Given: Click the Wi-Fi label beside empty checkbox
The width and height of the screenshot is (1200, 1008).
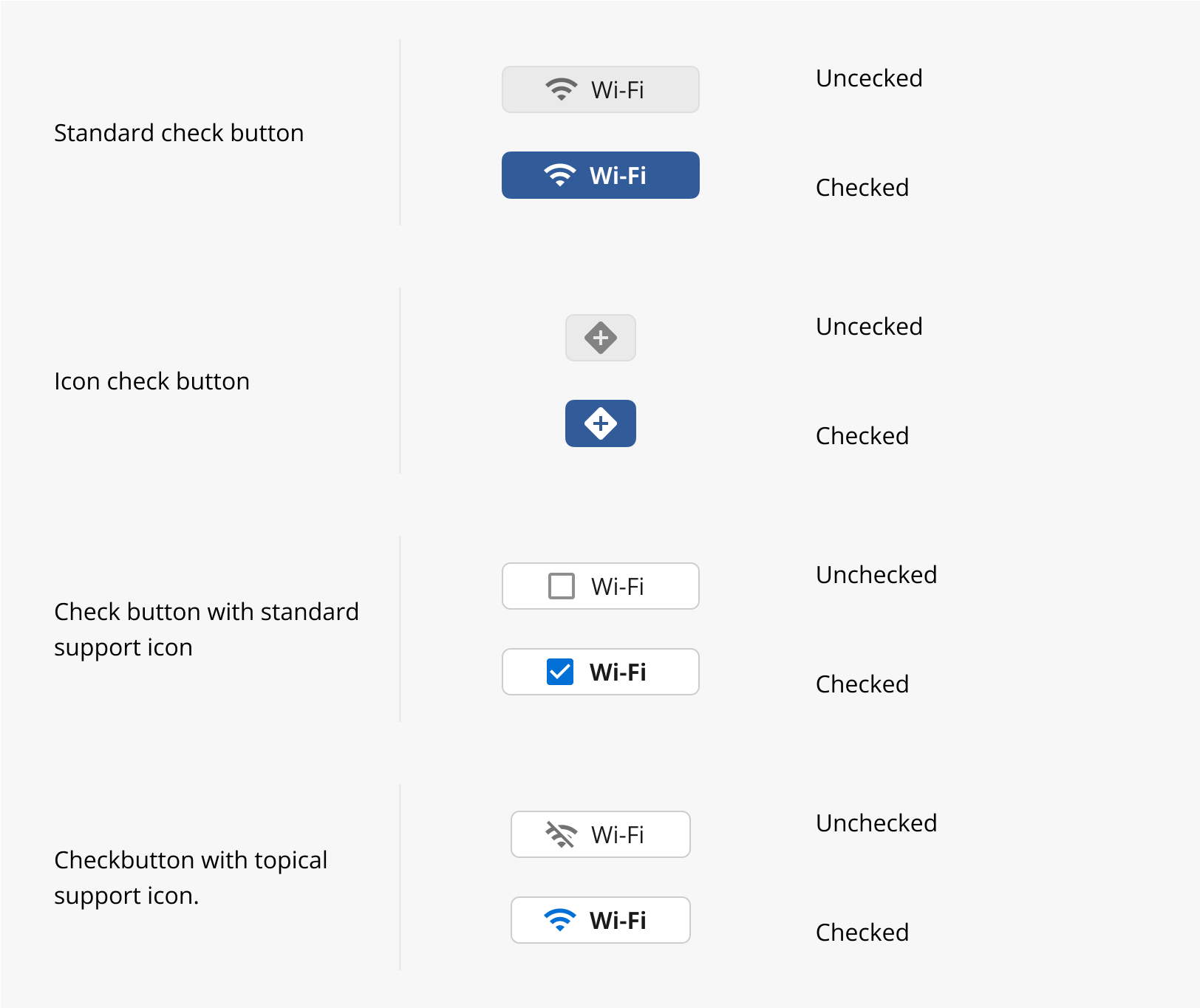Looking at the screenshot, I should (x=618, y=586).
